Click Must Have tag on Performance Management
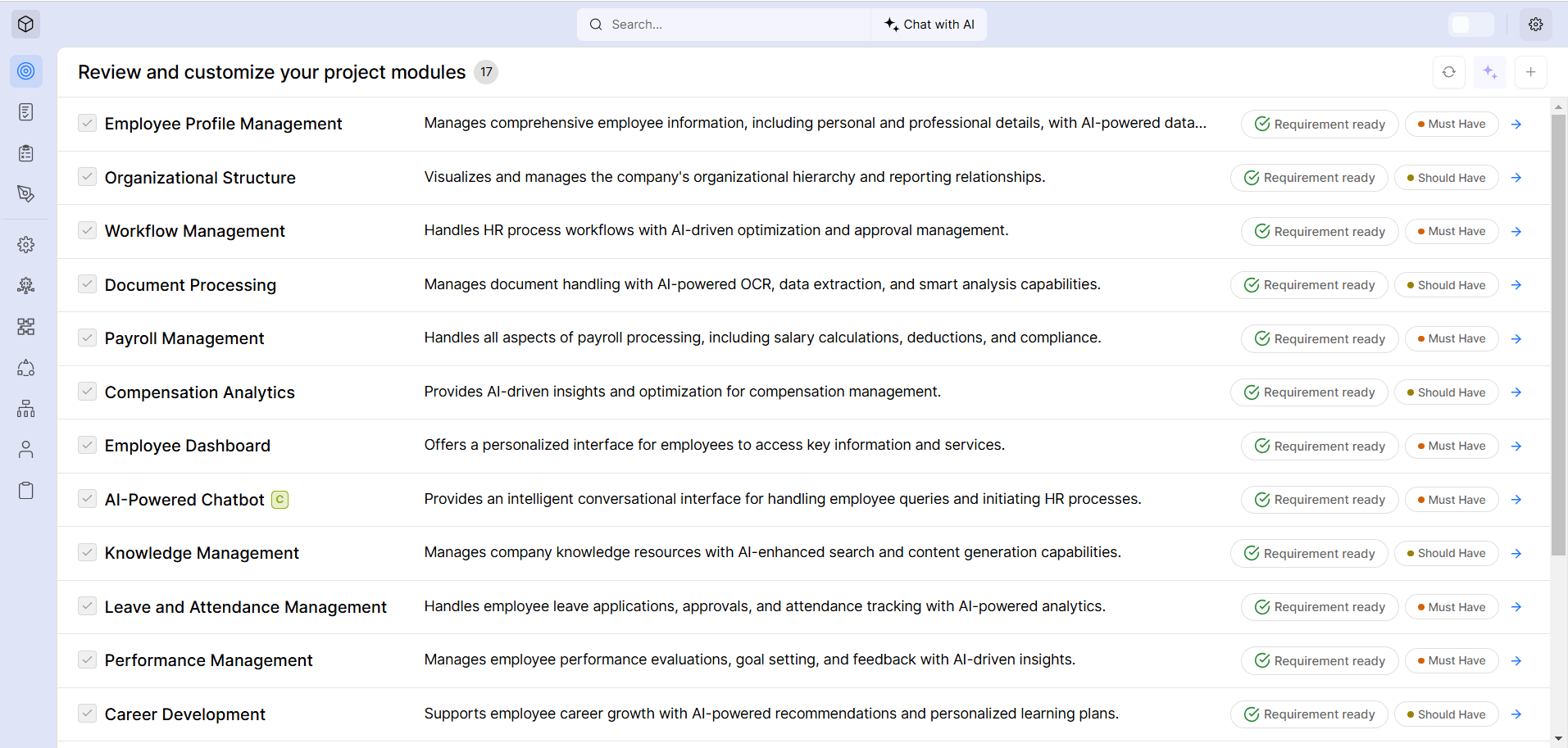1568x748 pixels. coord(1452,661)
